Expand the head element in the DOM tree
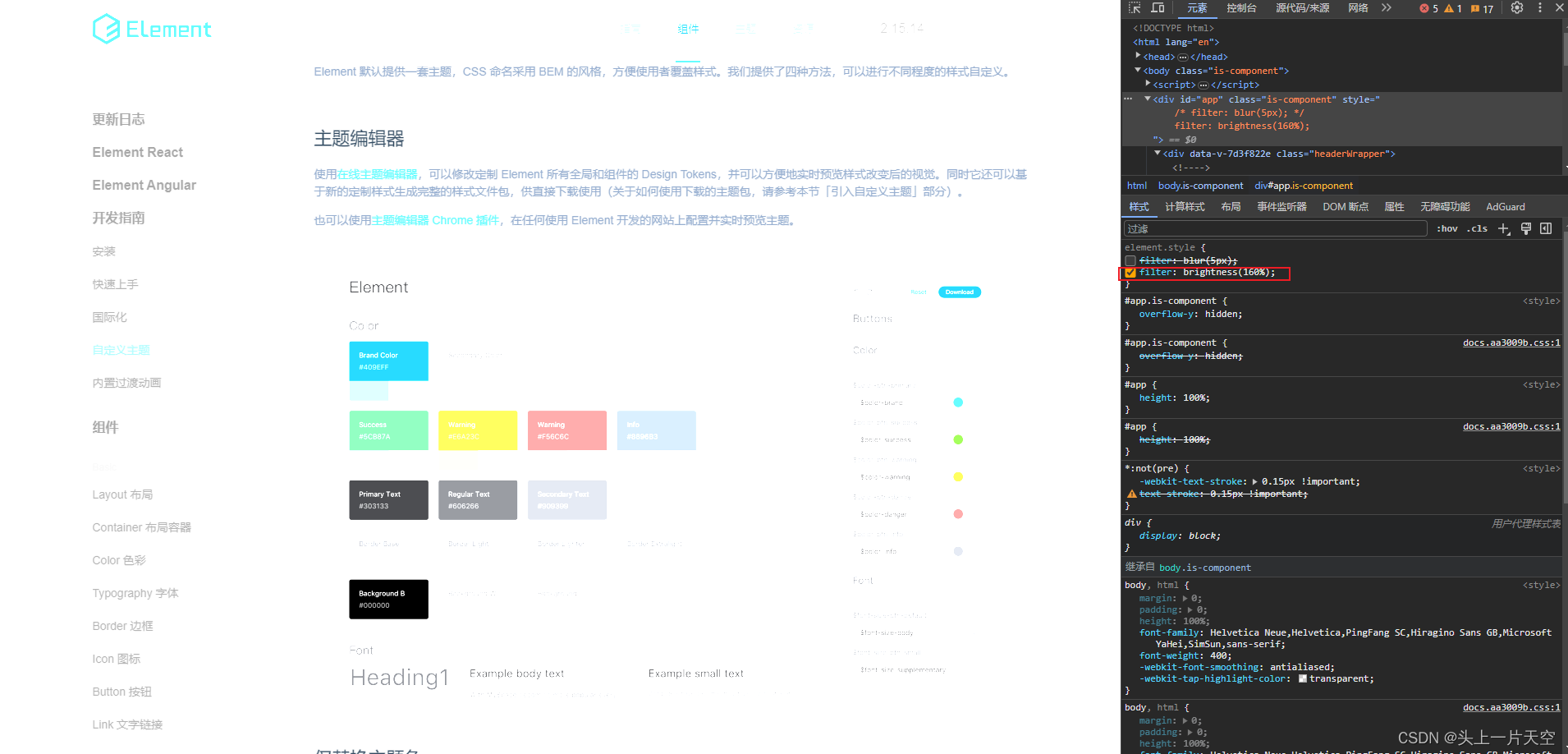 coord(1136,56)
